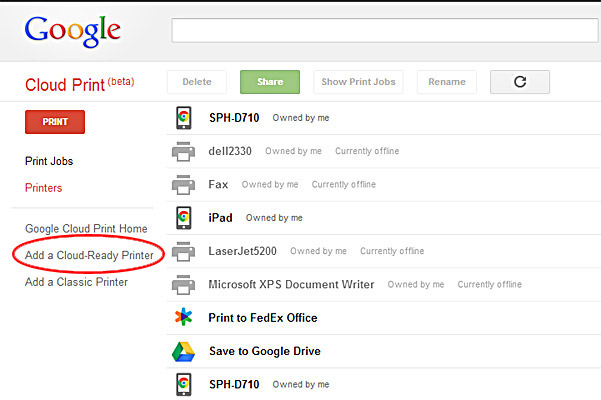
Task: Open Google Cloud Print Home link
Action: [86, 228]
